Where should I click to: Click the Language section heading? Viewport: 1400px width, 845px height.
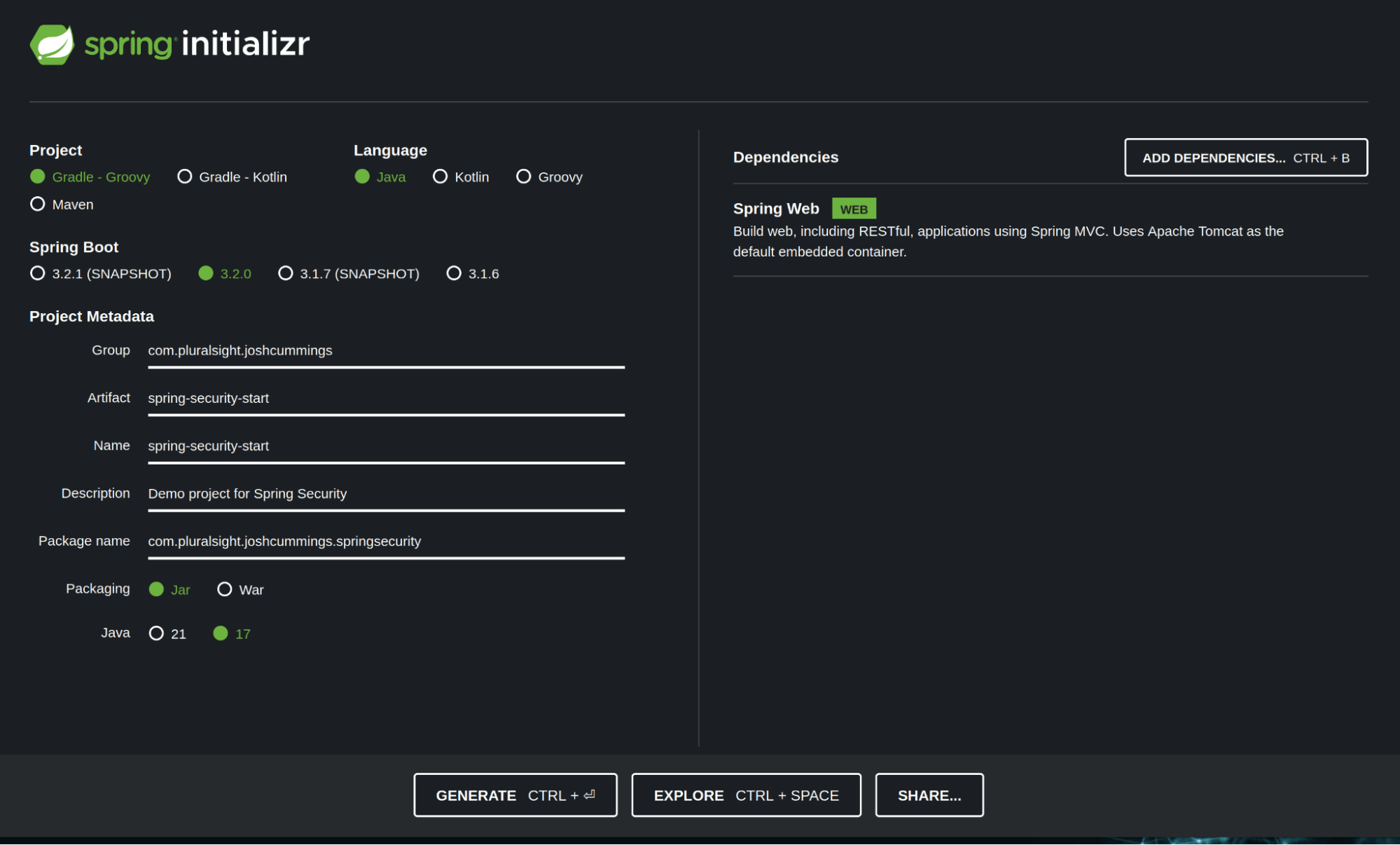pos(390,151)
